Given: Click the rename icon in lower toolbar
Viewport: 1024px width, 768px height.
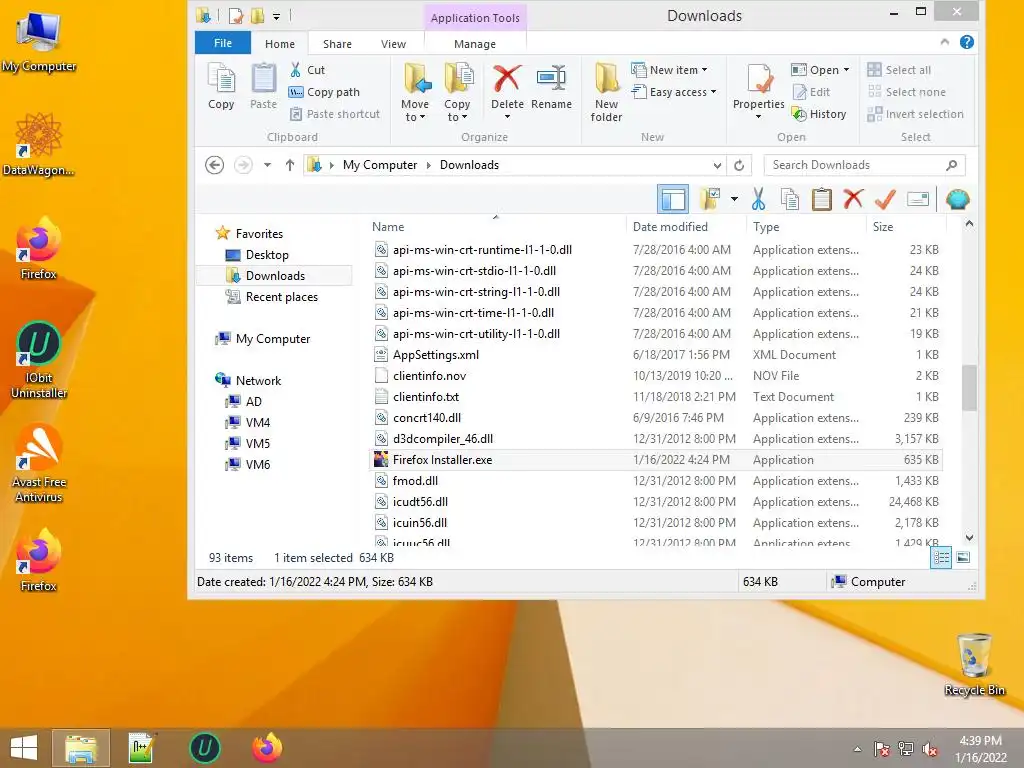Looking at the screenshot, I should tap(918, 199).
